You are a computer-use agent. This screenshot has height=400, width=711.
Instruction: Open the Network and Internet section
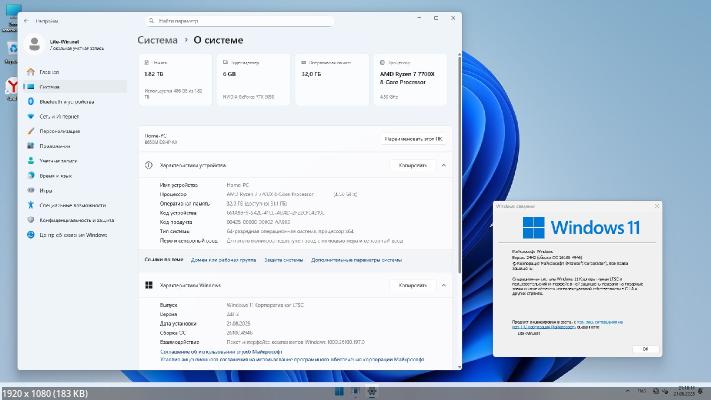click(x=60, y=116)
